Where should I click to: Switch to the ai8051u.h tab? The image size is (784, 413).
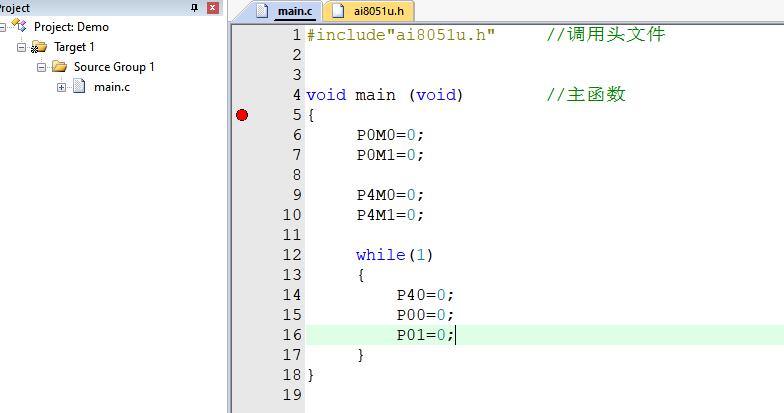point(368,11)
